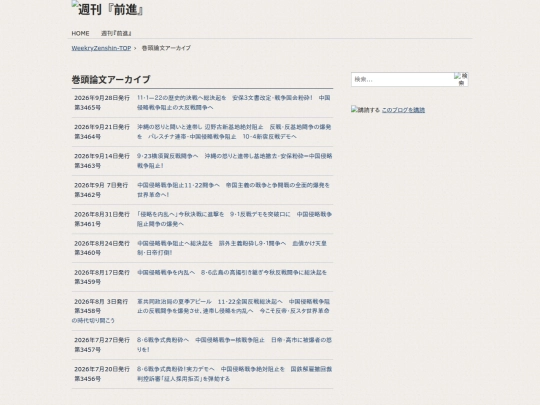Screen dimensions: 540x405
Task: Open the article for issue 第3460号
Action: tap(232, 248)
